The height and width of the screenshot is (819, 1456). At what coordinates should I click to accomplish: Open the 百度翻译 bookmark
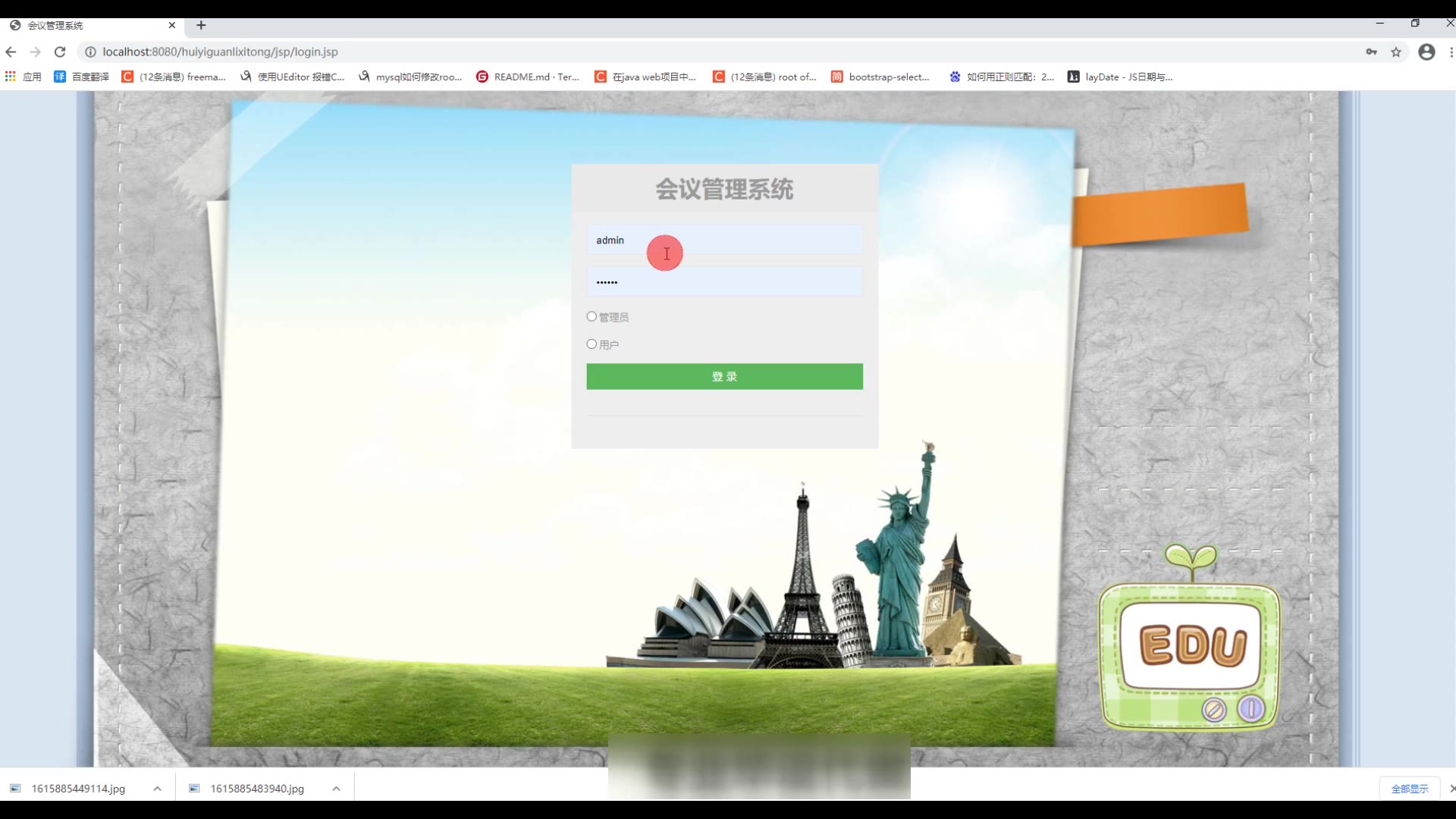click(82, 77)
